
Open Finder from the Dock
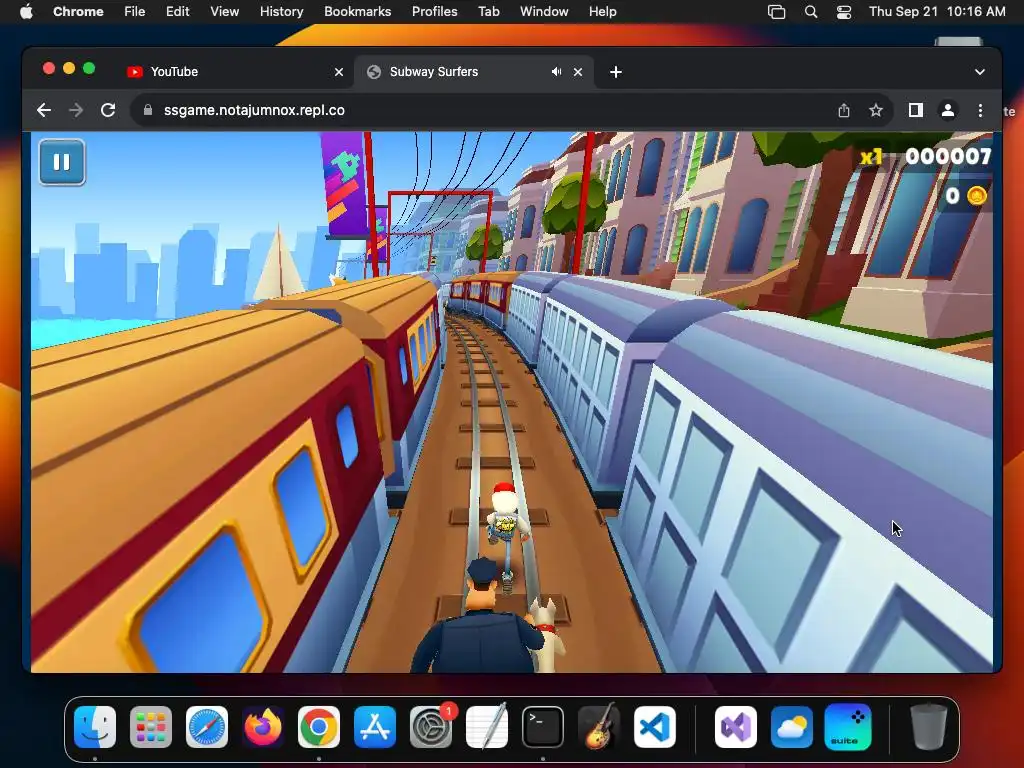[x=95, y=726]
